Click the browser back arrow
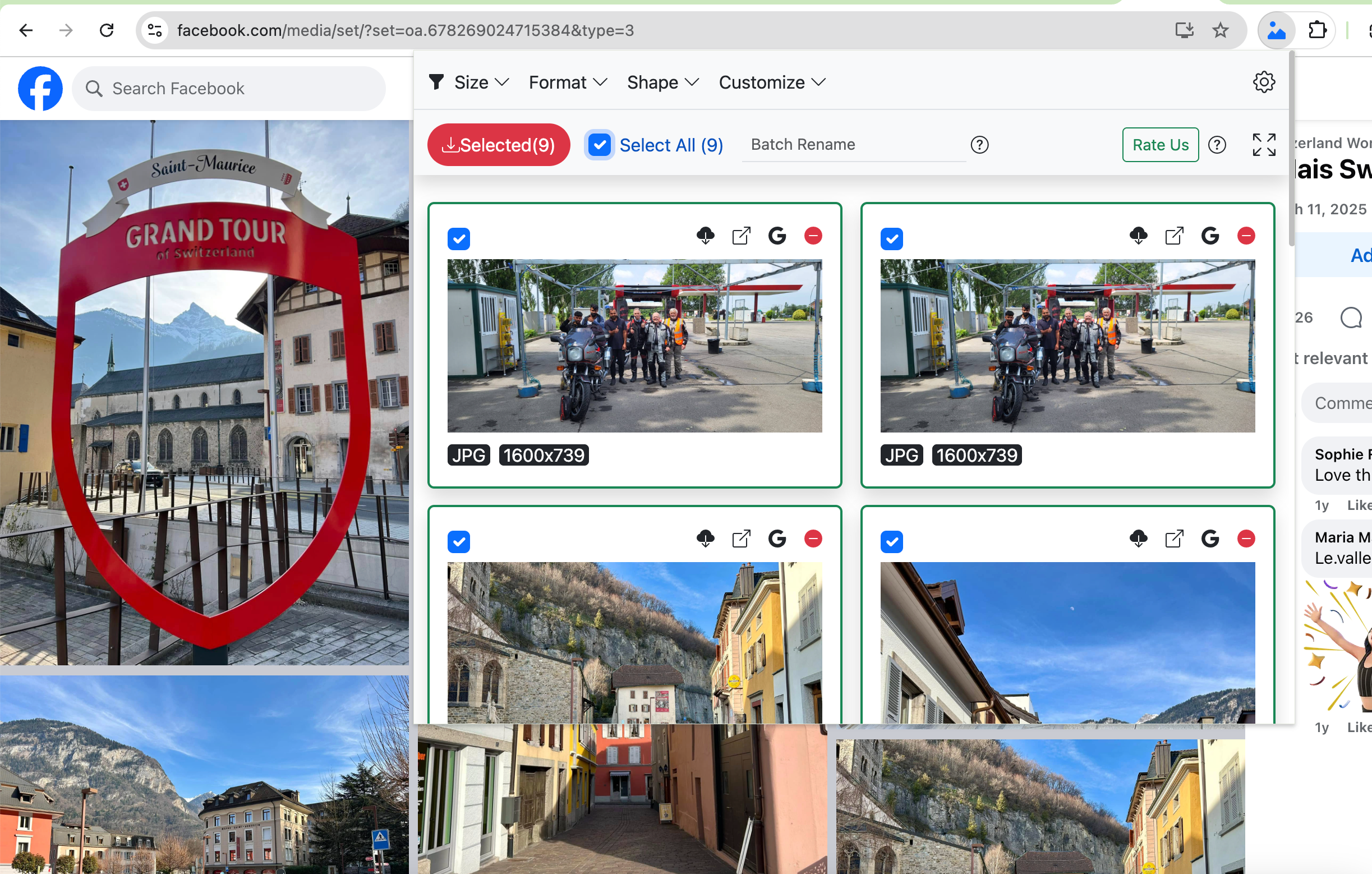Screen dimensions: 1372x874 (26, 30)
